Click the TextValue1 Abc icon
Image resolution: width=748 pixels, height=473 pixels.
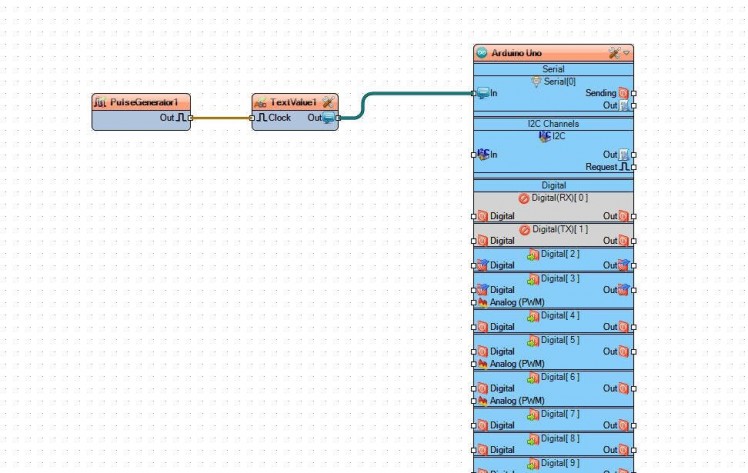click(x=260, y=103)
